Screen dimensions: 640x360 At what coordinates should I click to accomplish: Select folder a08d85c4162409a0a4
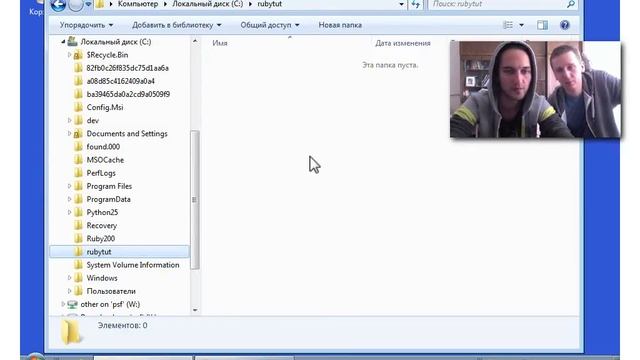[x=120, y=81]
